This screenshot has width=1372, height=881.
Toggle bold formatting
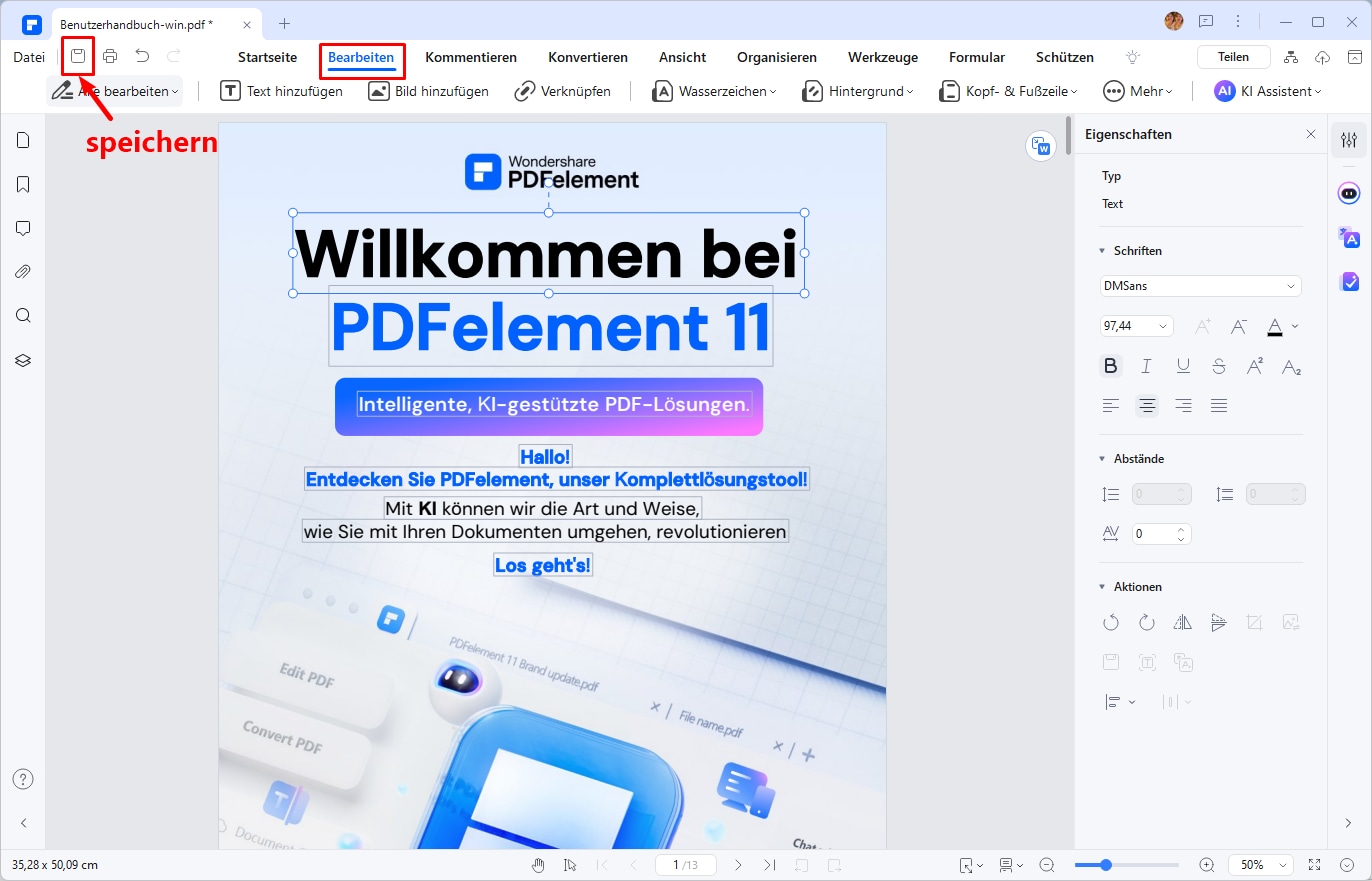point(1111,366)
